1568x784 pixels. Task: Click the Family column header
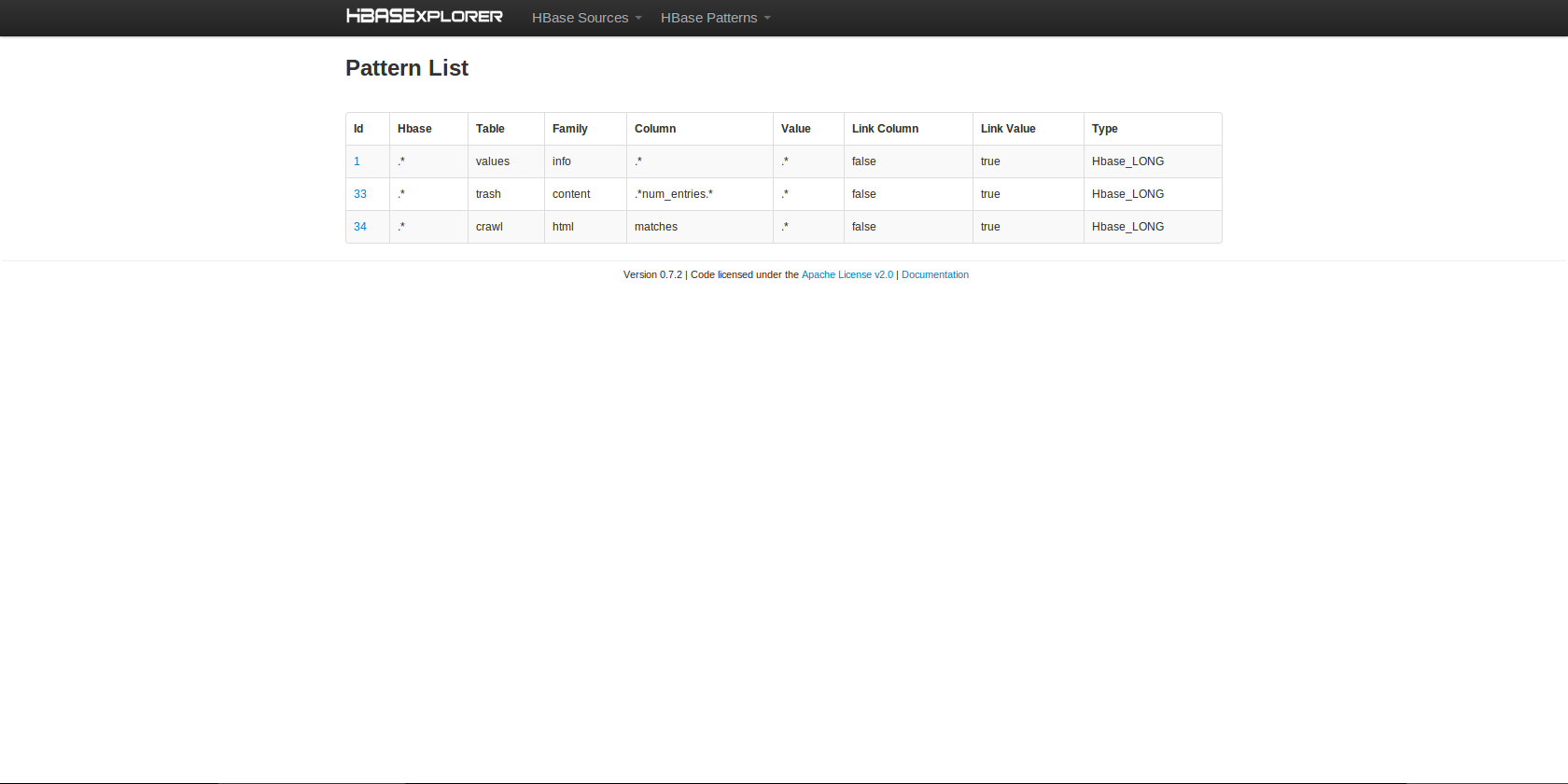coord(569,129)
